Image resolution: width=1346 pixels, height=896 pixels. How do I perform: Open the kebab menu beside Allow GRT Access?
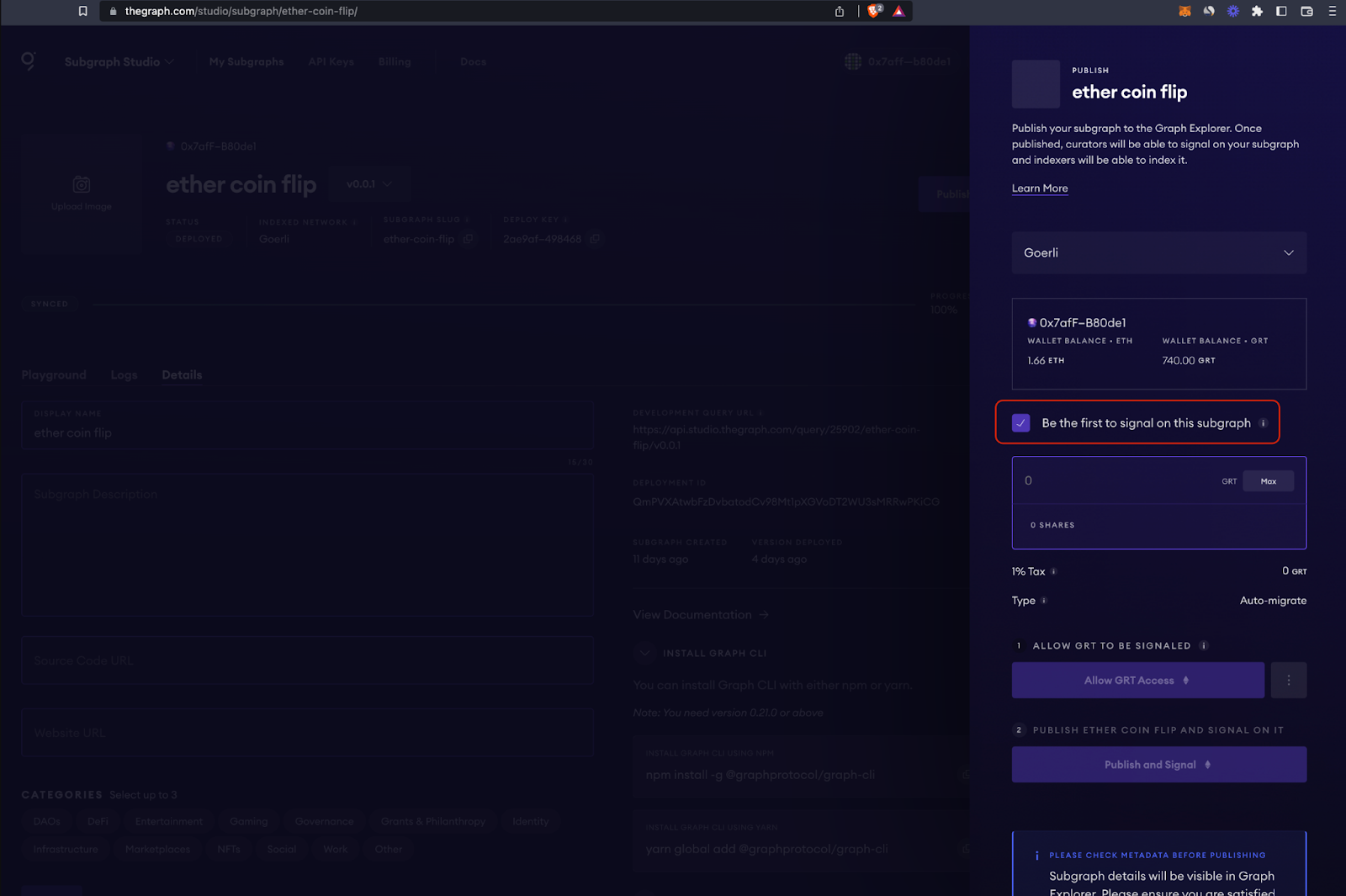1288,680
